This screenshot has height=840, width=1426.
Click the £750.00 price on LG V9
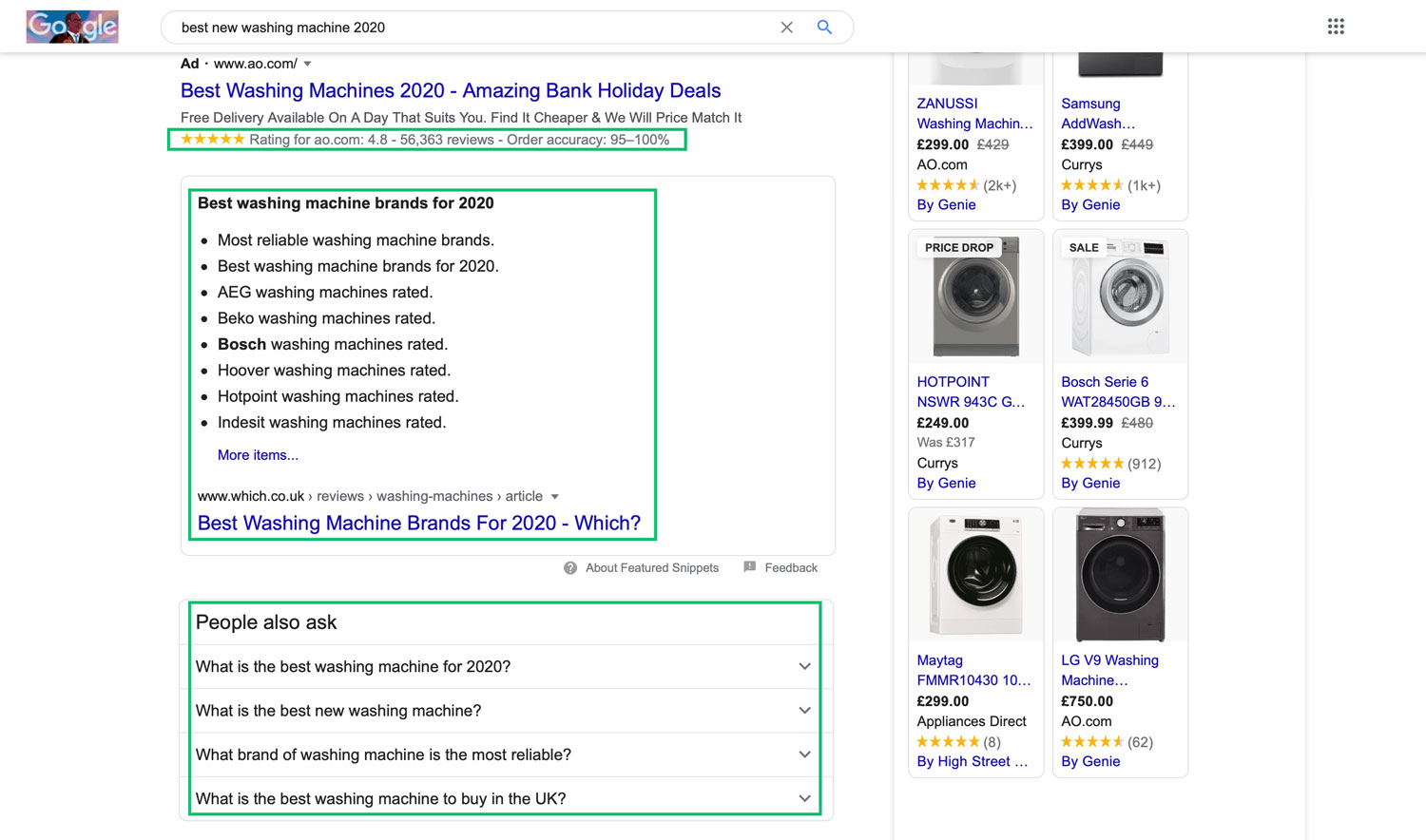pos(1087,701)
